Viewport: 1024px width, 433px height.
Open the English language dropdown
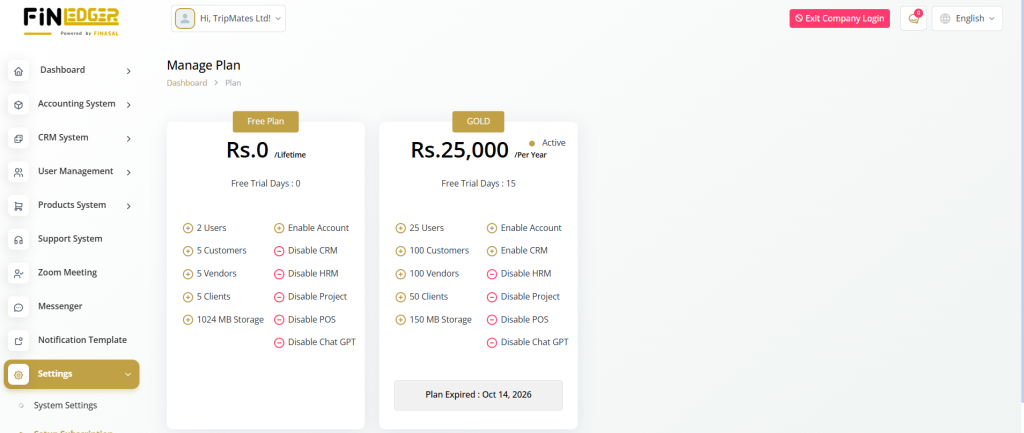967,18
